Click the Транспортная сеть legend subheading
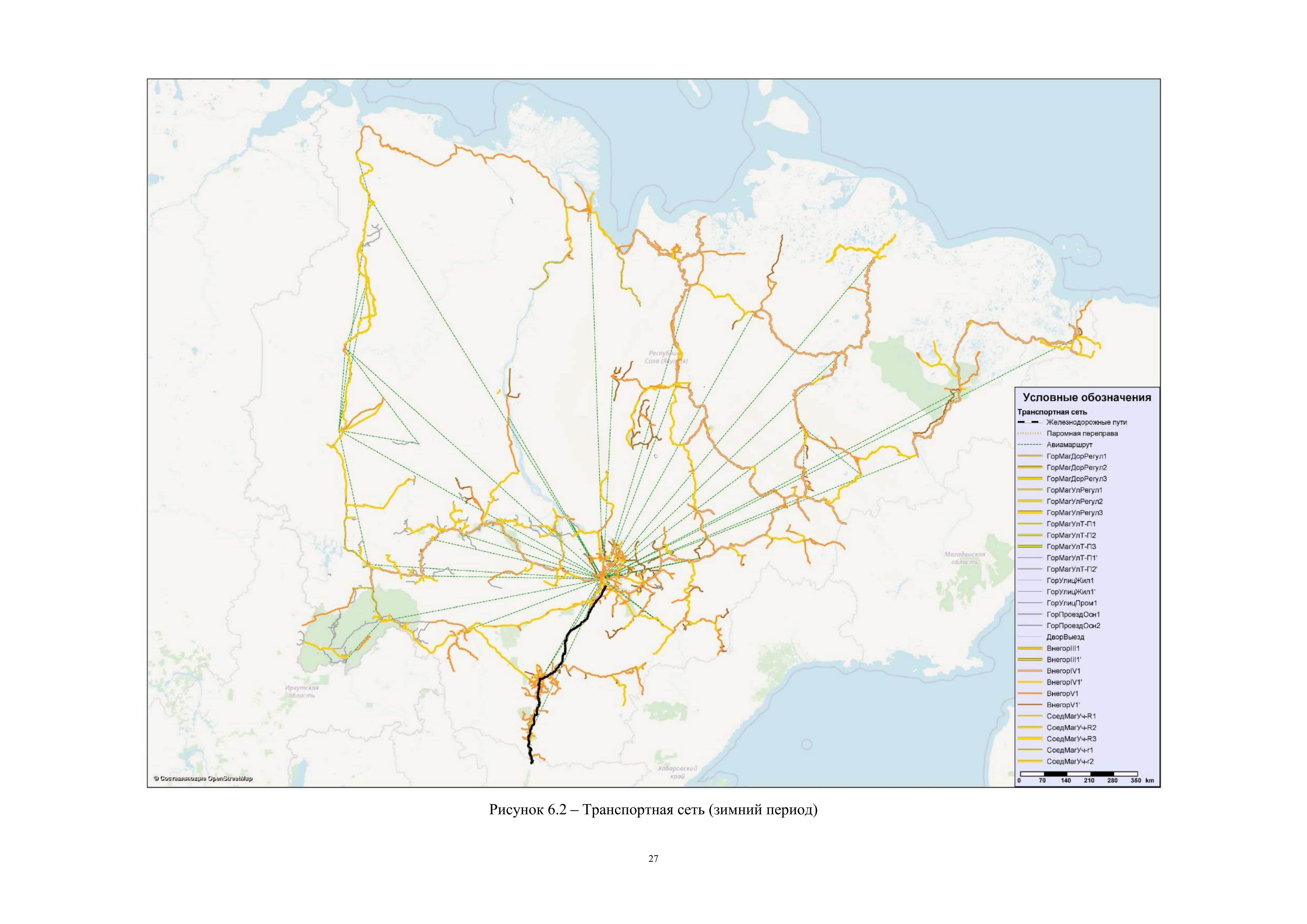This screenshot has height=924, width=1307. pyautogui.click(x=1052, y=412)
